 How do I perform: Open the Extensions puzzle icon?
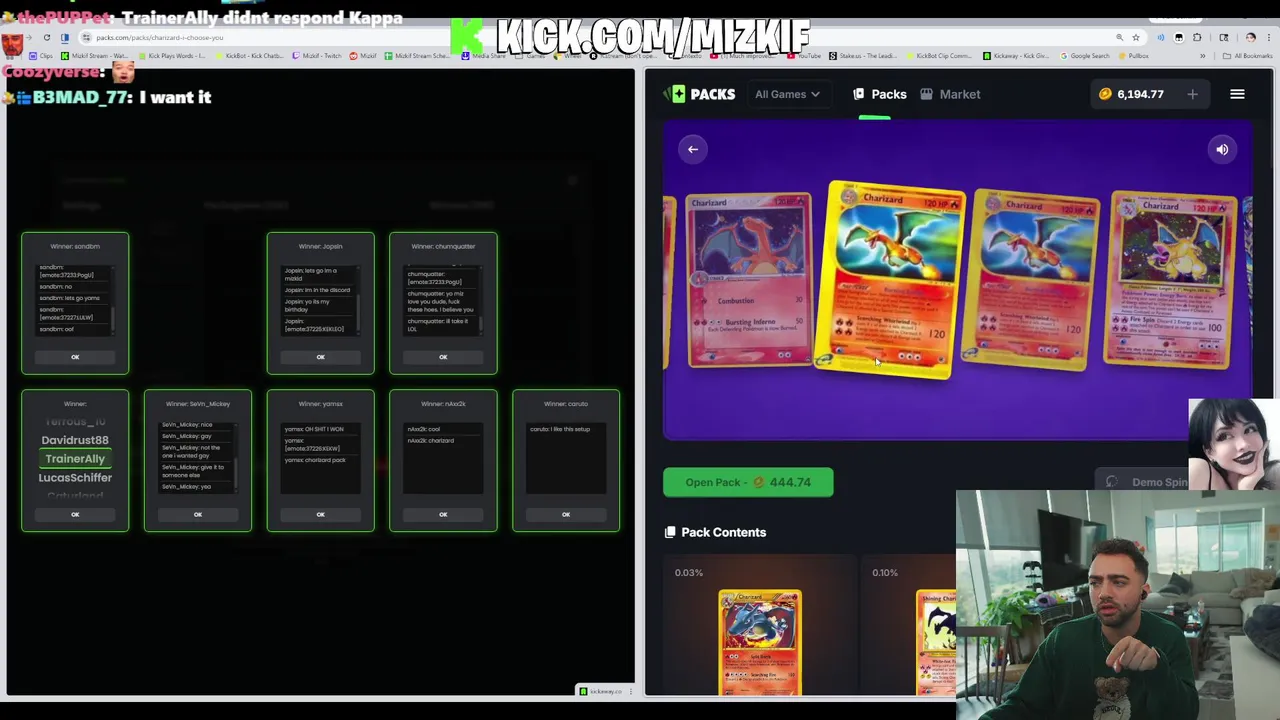point(1197,38)
